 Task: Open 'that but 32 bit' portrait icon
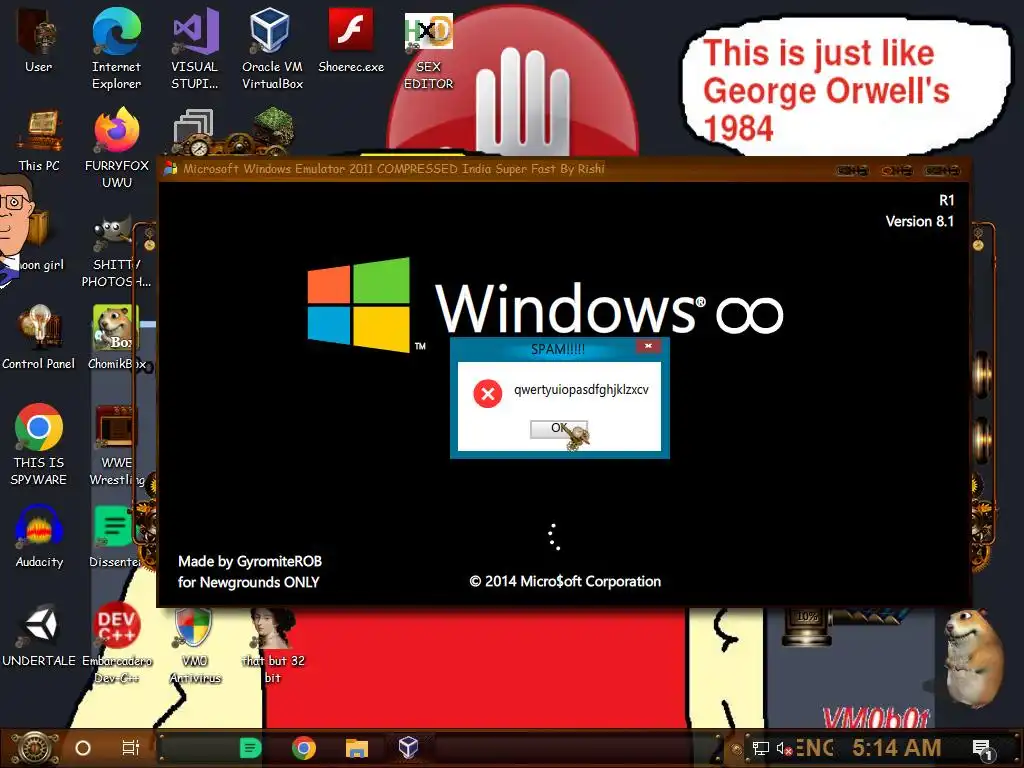tap(273, 645)
